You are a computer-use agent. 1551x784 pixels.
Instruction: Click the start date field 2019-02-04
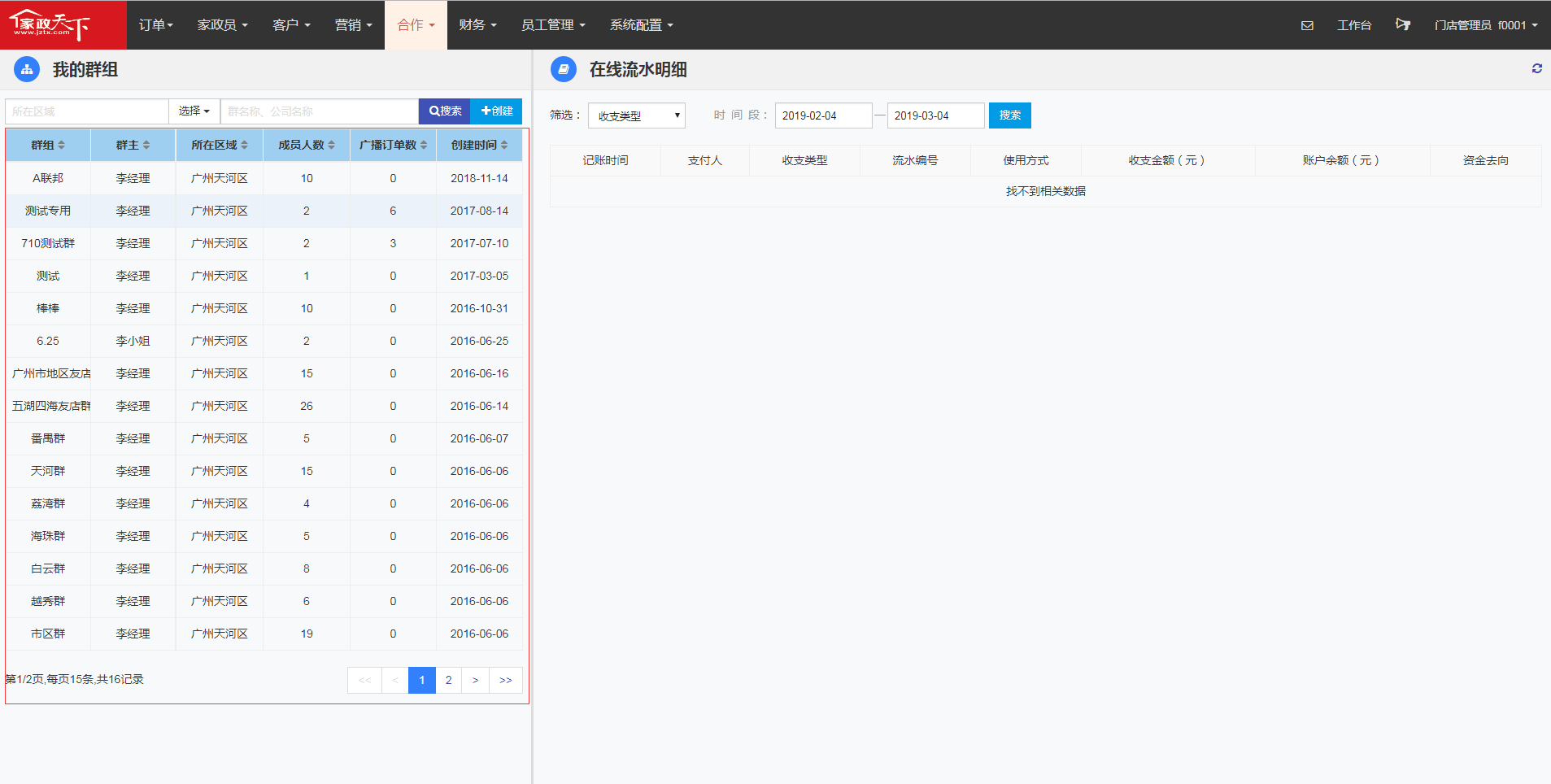click(824, 115)
